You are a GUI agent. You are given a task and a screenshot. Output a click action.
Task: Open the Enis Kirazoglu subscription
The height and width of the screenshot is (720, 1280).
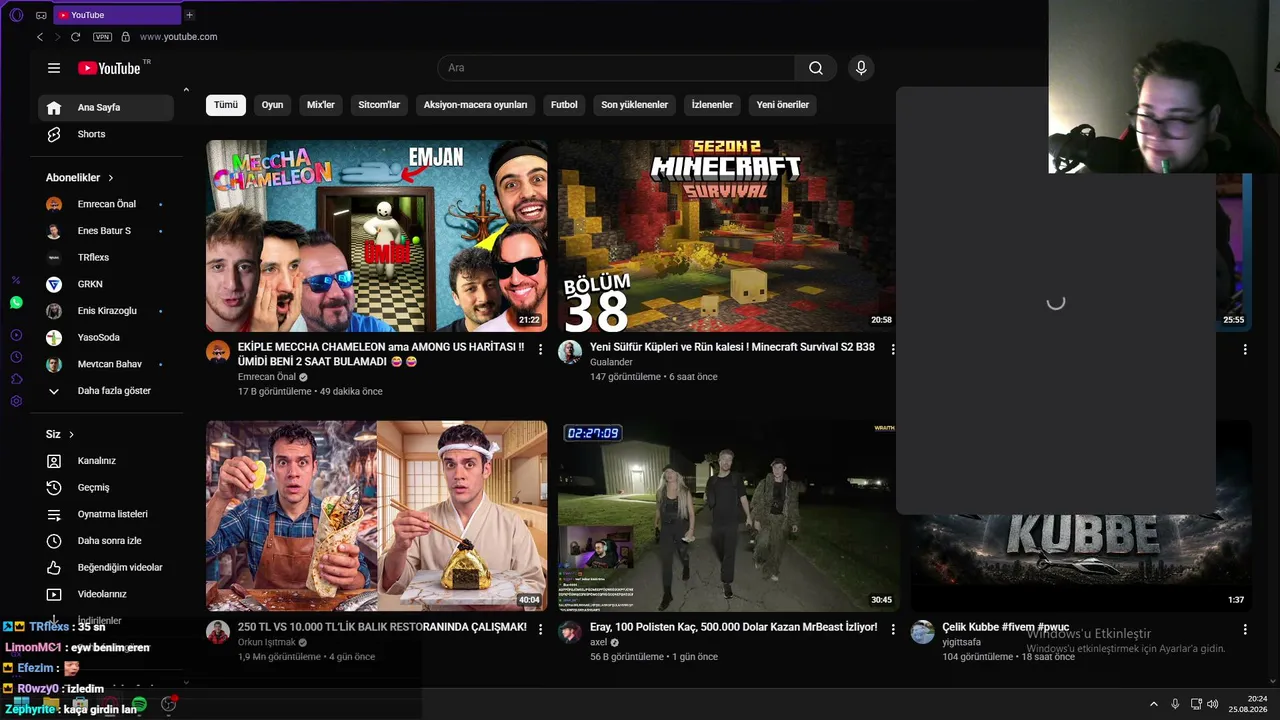coord(106,311)
